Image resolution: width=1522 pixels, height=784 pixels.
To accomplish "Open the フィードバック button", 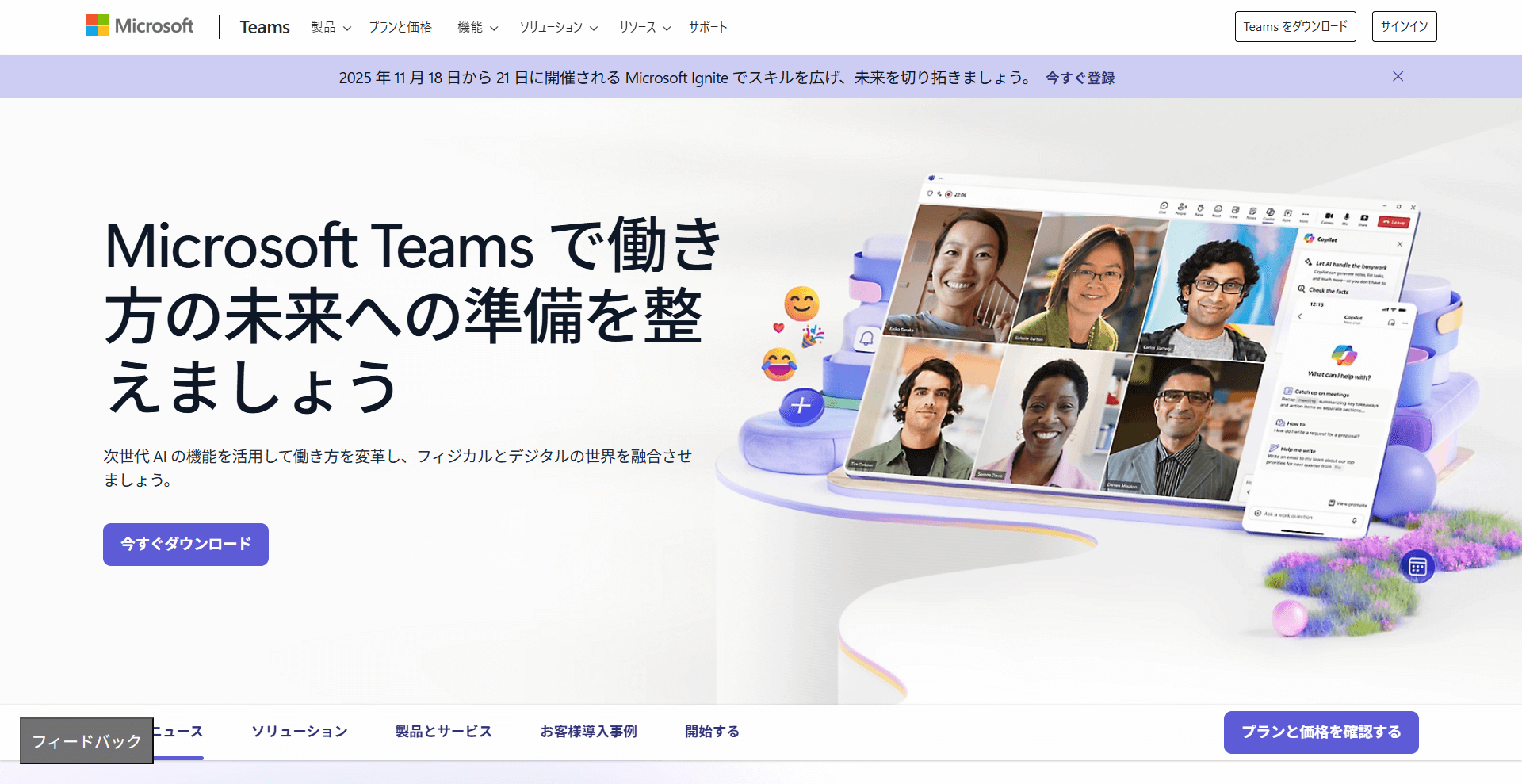I will tap(86, 741).
